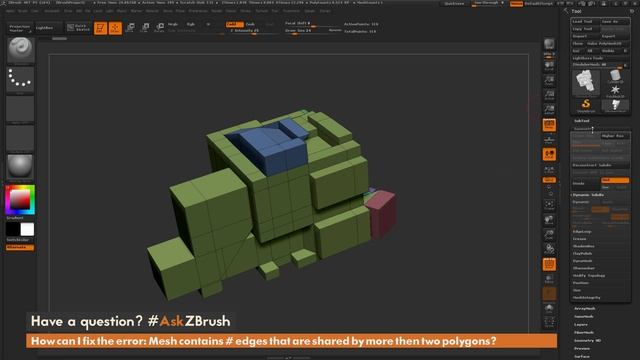Click the AAHalf icon on right shelf

[x=549, y=110]
